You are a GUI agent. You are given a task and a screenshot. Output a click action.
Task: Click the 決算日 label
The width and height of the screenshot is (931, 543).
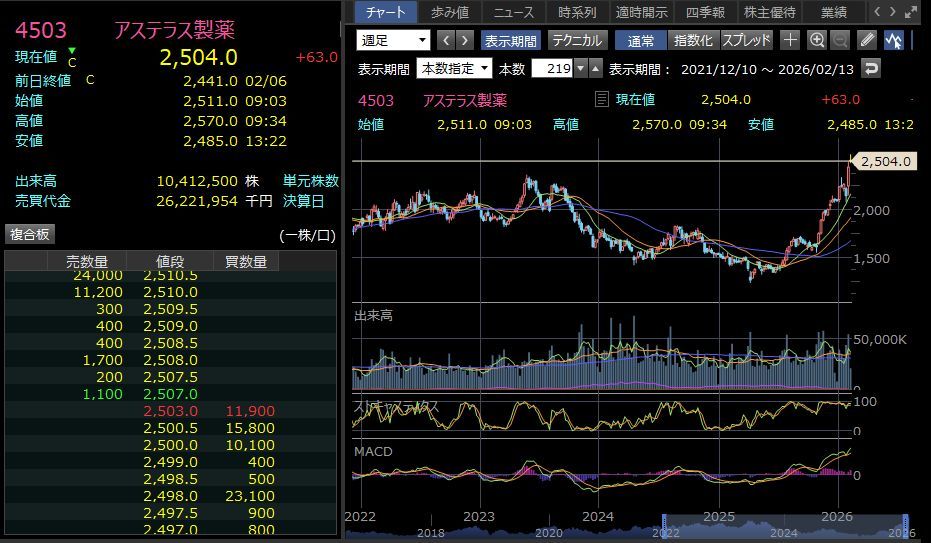pos(303,201)
